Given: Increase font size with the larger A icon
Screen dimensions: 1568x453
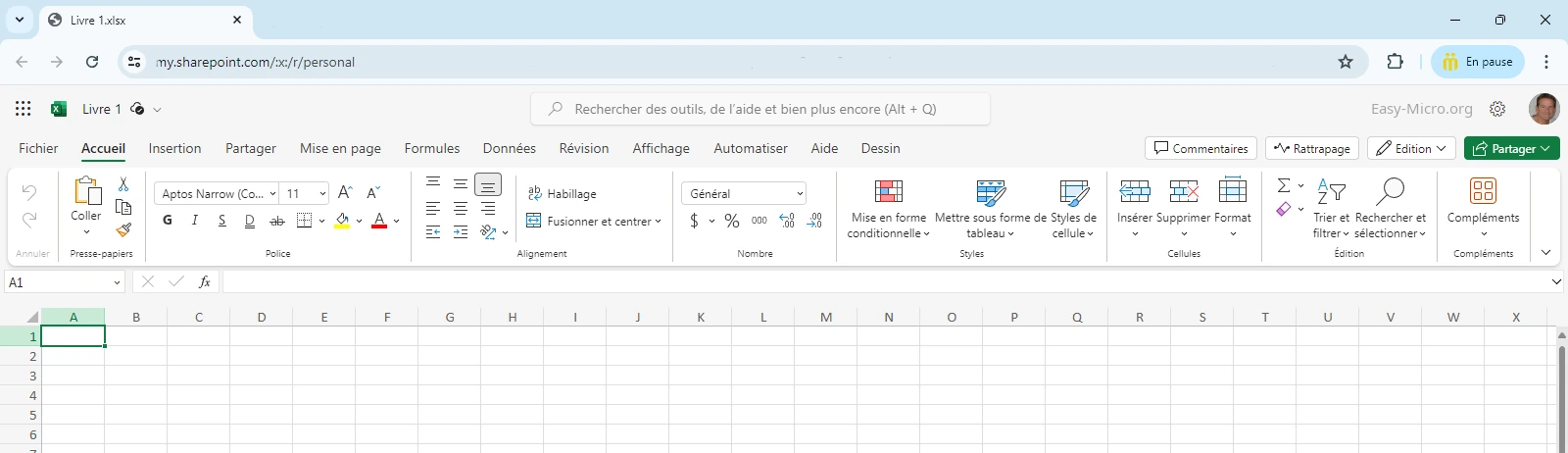Looking at the screenshot, I should click(345, 193).
